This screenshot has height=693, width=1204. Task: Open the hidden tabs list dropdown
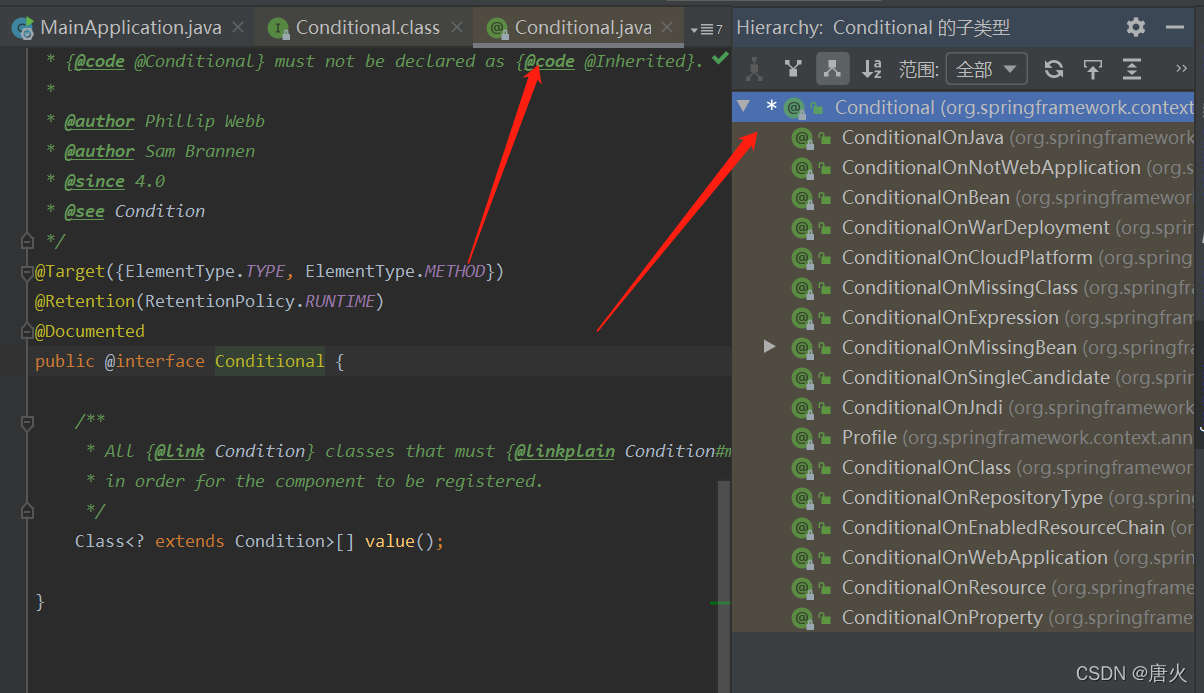(x=706, y=29)
